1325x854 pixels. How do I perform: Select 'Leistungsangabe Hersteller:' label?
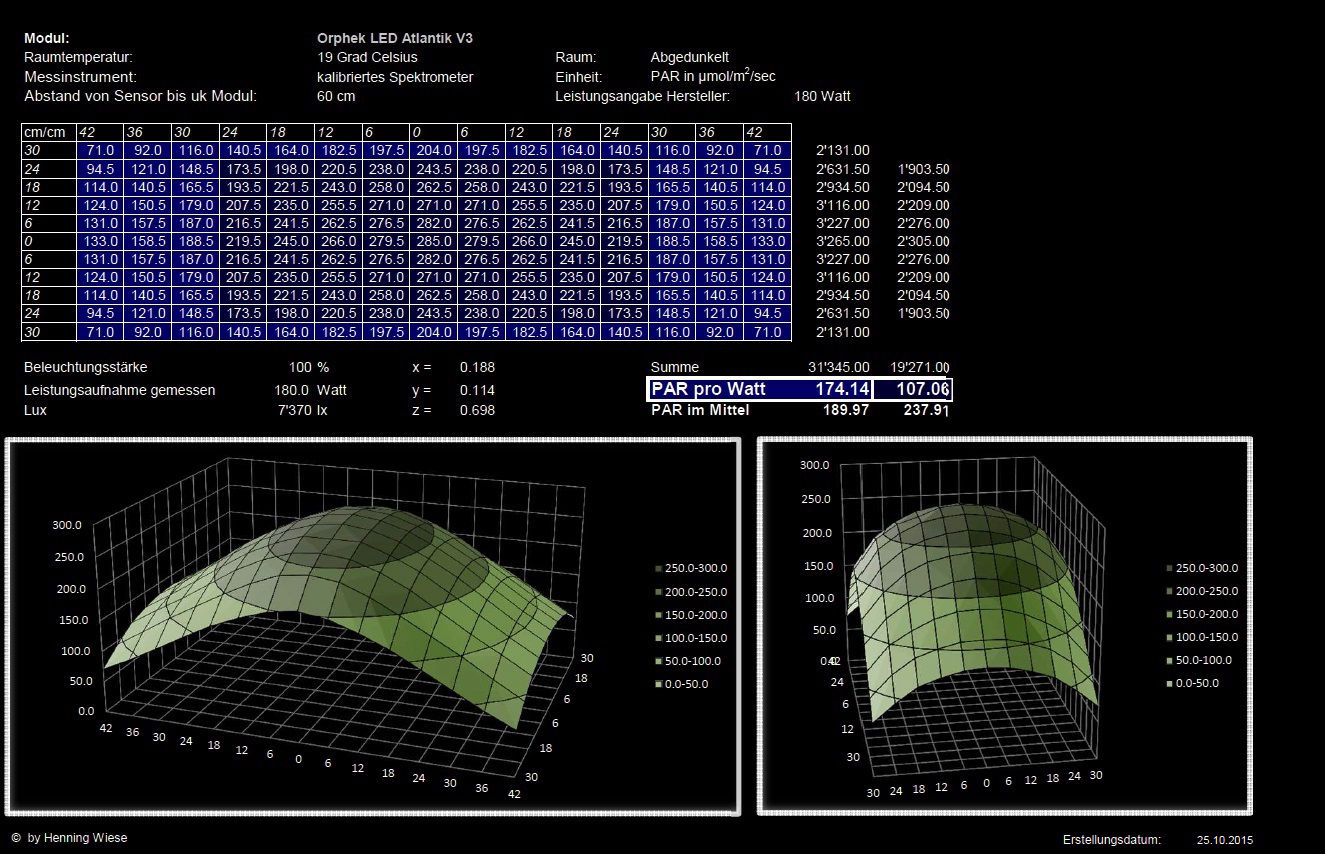(642, 97)
